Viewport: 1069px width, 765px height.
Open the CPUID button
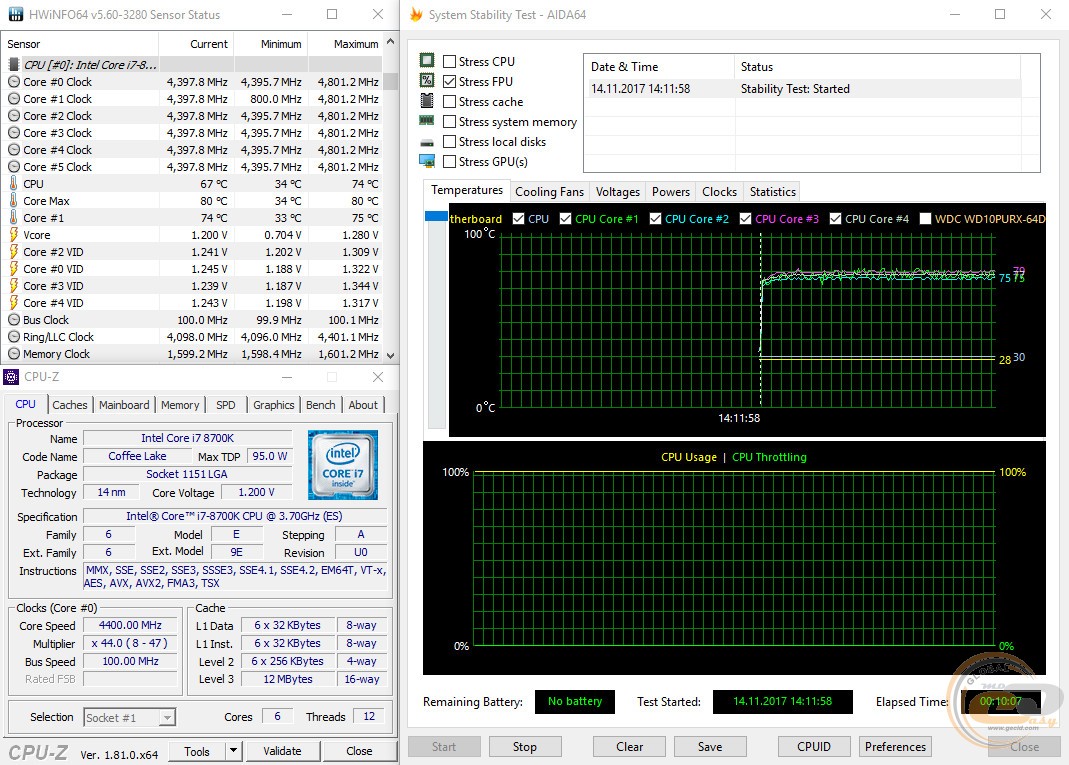(x=814, y=747)
